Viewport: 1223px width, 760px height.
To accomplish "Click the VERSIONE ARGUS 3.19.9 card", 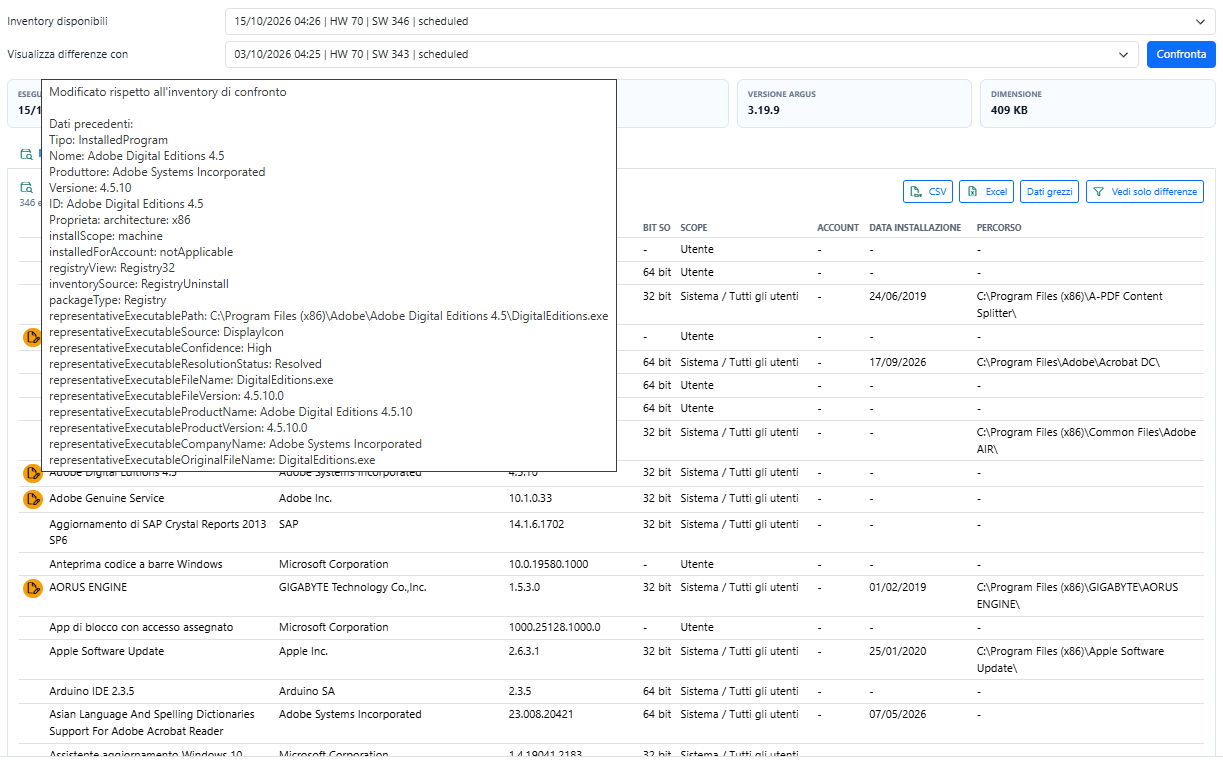I will pos(854,104).
